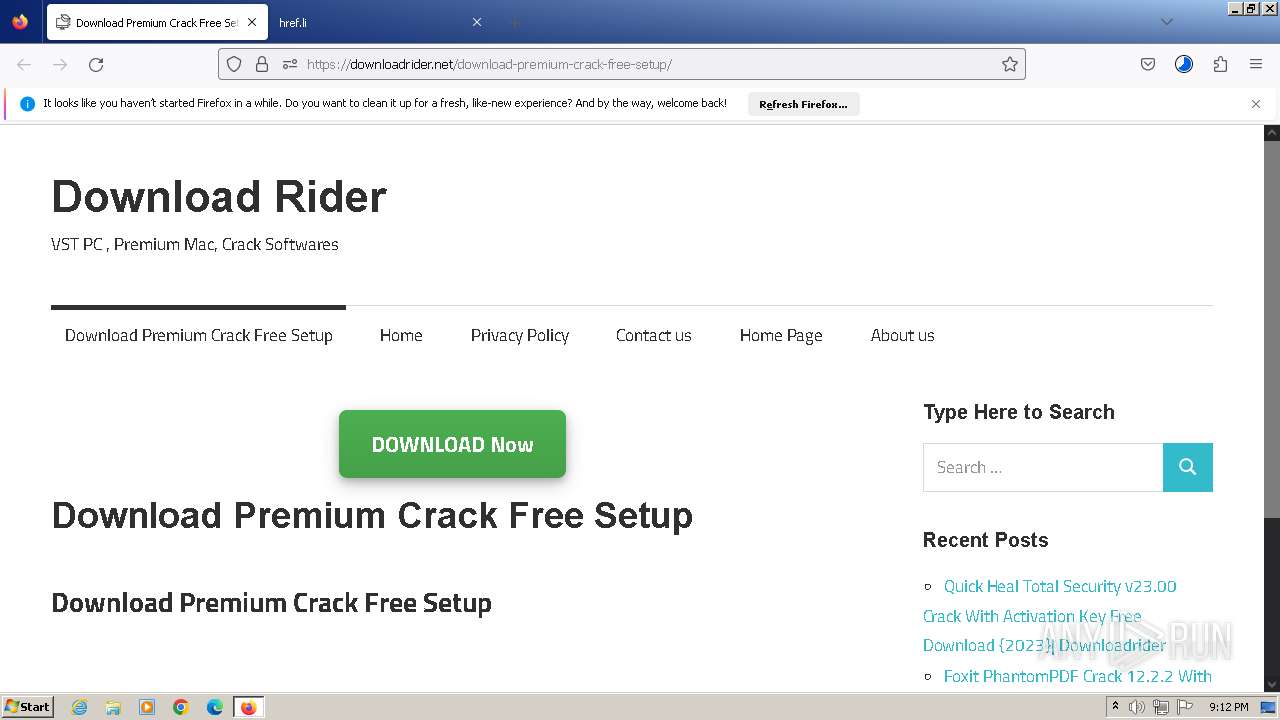Screen dimensions: 1280x720
Task: Click the site padlock icon
Action: click(262, 64)
